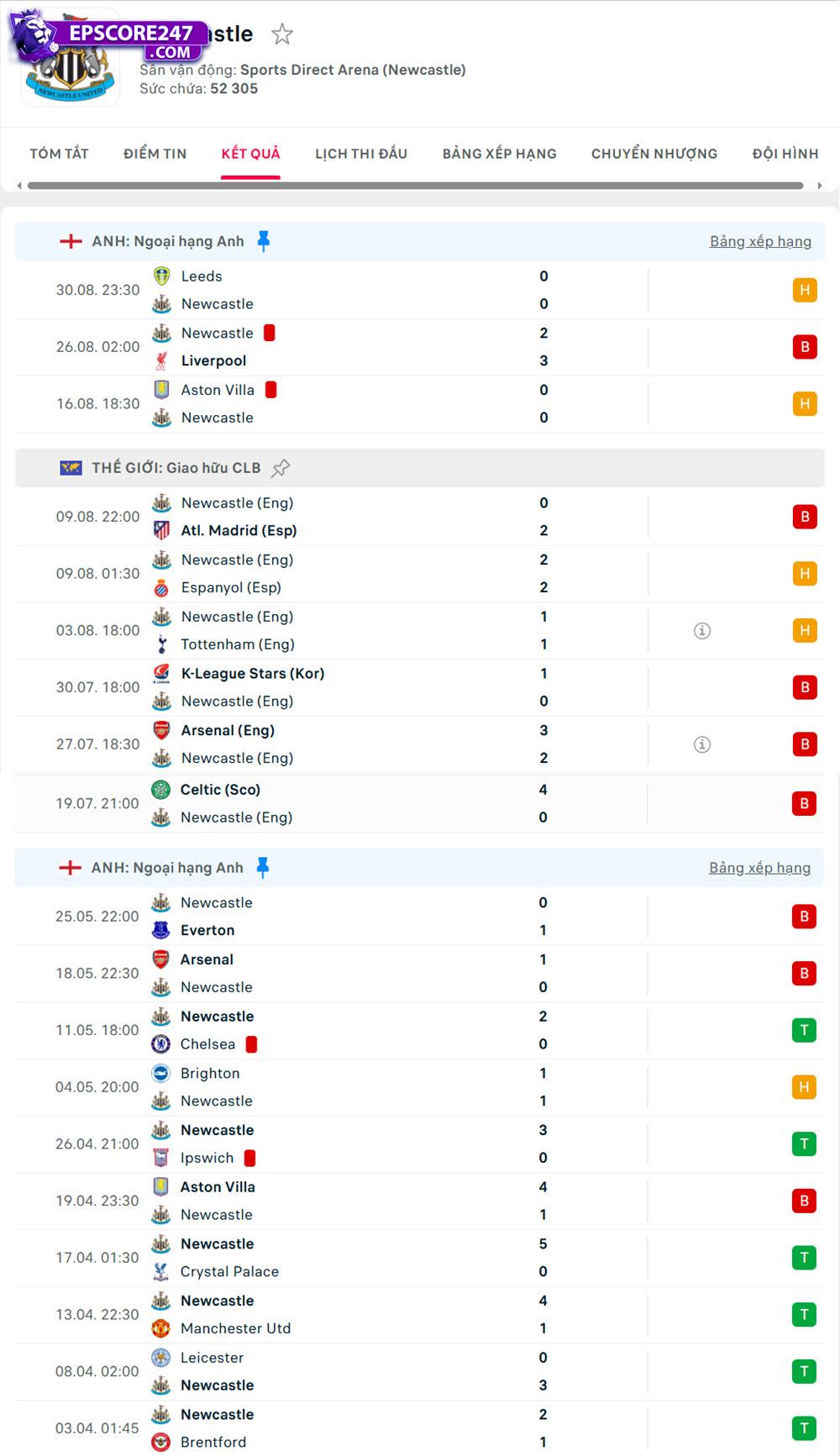Open info icon beside Arsenal vs Newcastle match
This screenshot has width=840, height=1456.
[x=702, y=744]
